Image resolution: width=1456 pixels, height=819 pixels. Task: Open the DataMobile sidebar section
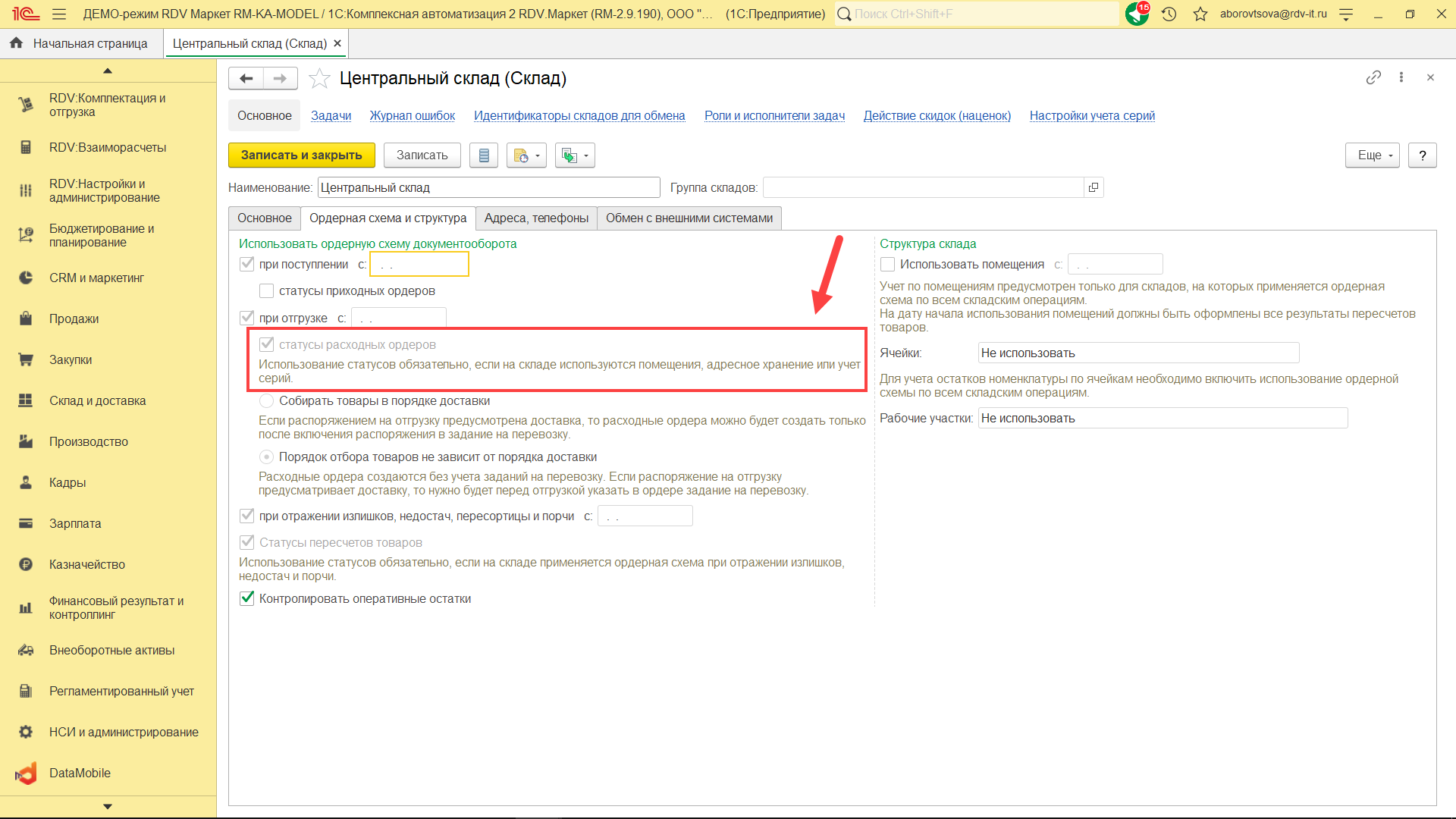click(x=80, y=773)
